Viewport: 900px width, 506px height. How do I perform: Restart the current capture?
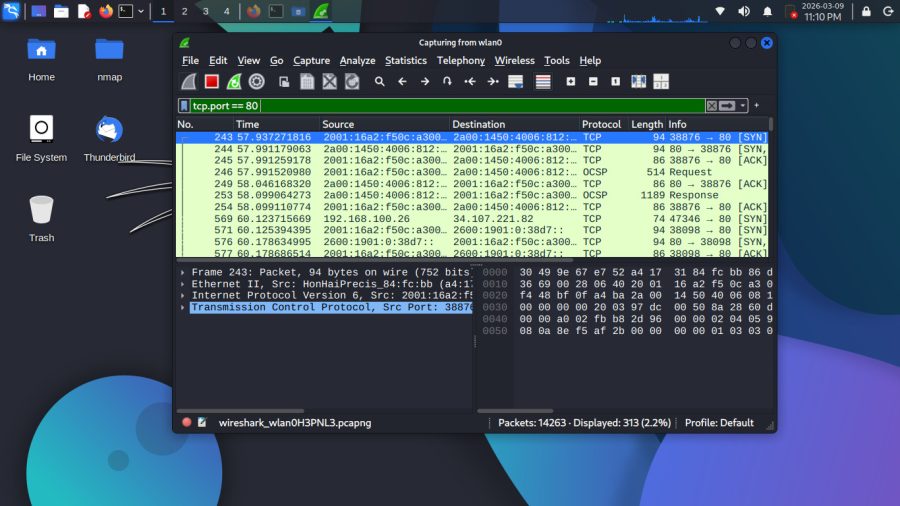[x=234, y=82]
